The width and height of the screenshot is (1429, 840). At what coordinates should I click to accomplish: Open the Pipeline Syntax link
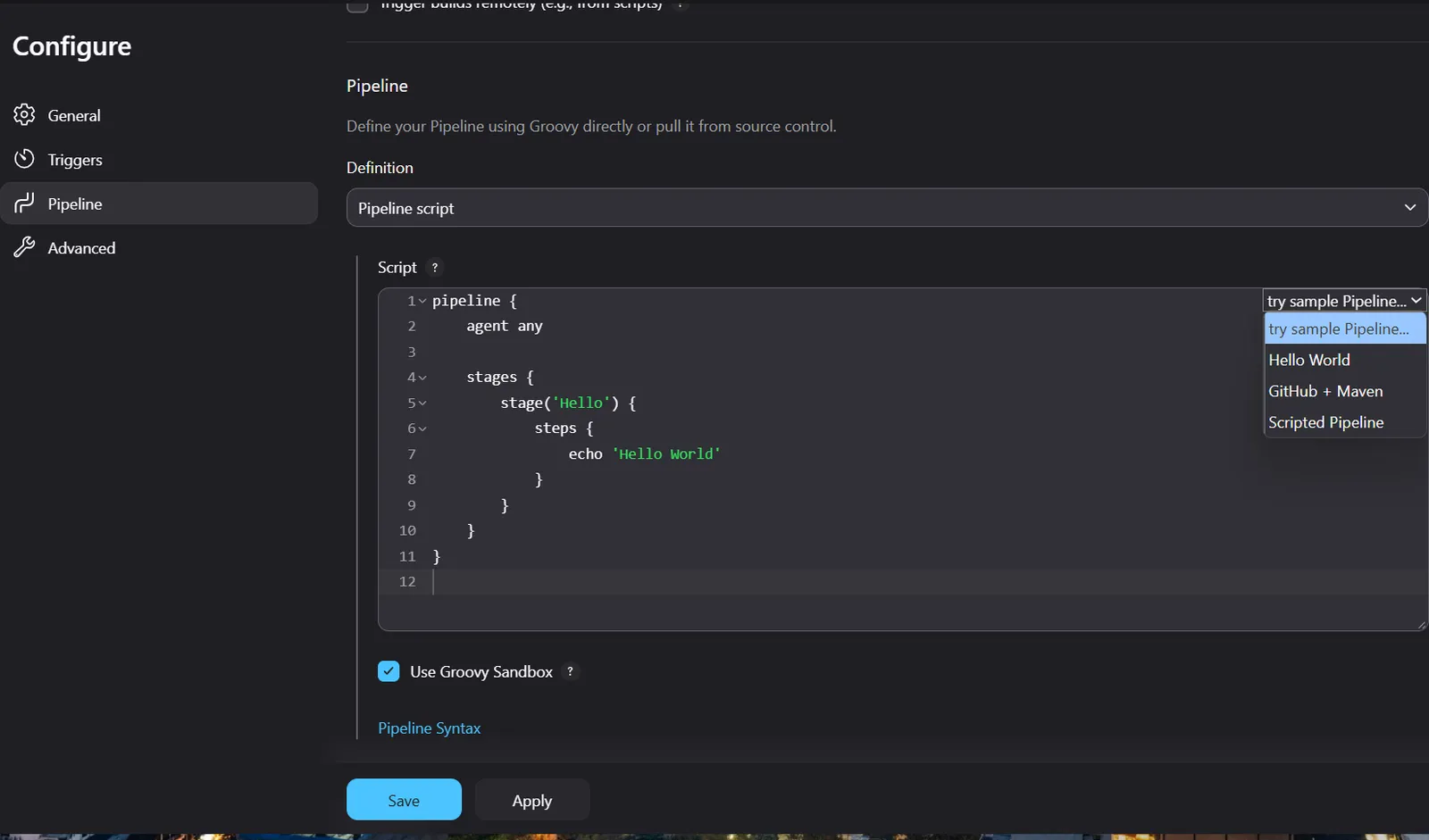tap(429, 728)
